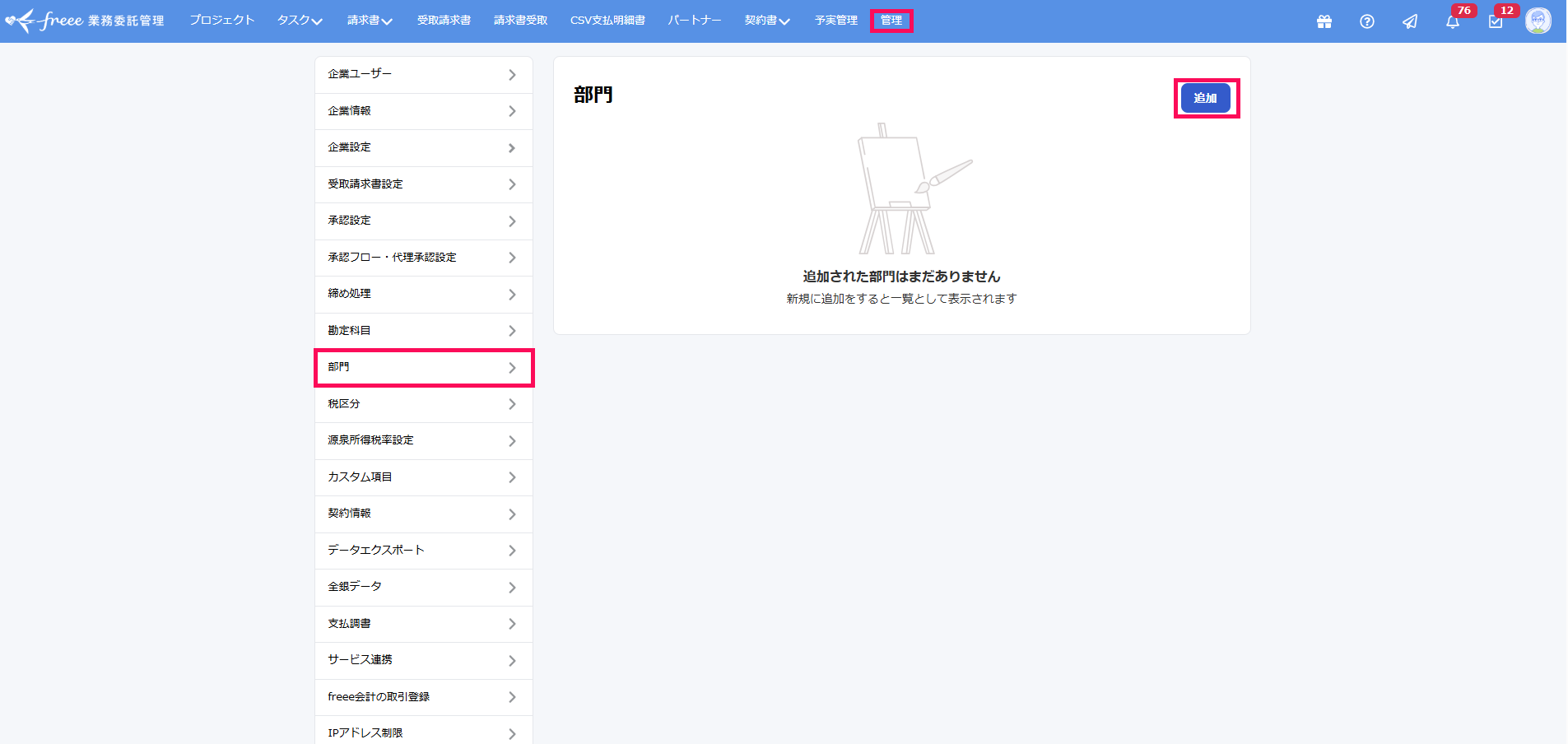Image resolution: width=1568 pixels, height=744 pixels.
Task: Open task checklist icon with 12 badge
Action: [x=1496, y=21]
